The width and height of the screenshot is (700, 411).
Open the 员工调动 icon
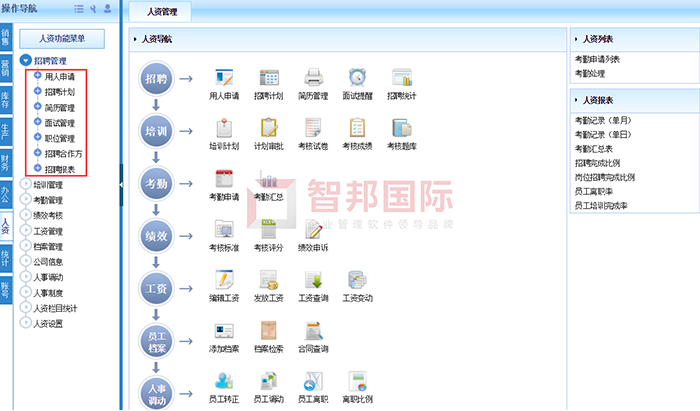tap(269, 381)
